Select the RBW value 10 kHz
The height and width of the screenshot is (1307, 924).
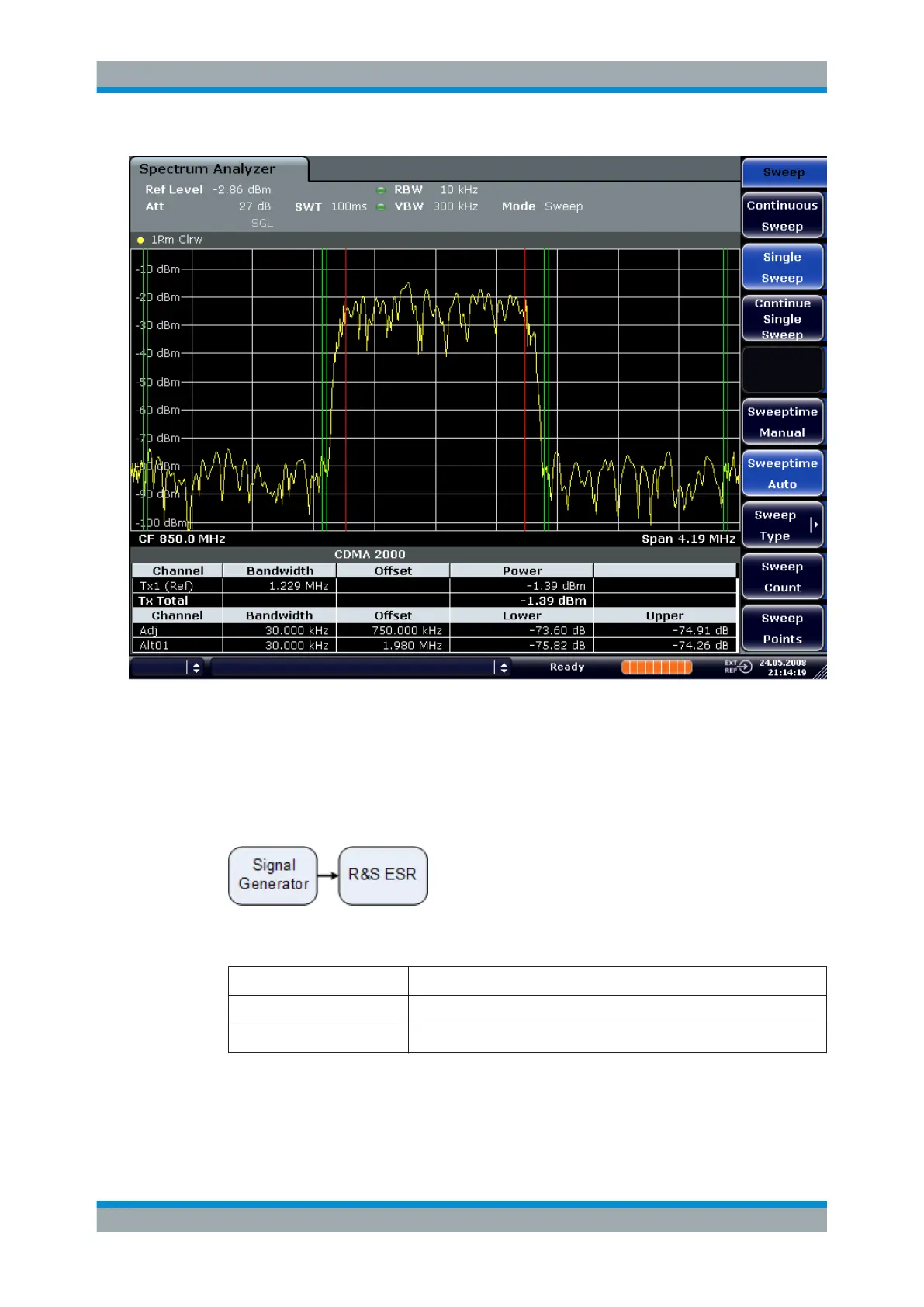(459, 189)
